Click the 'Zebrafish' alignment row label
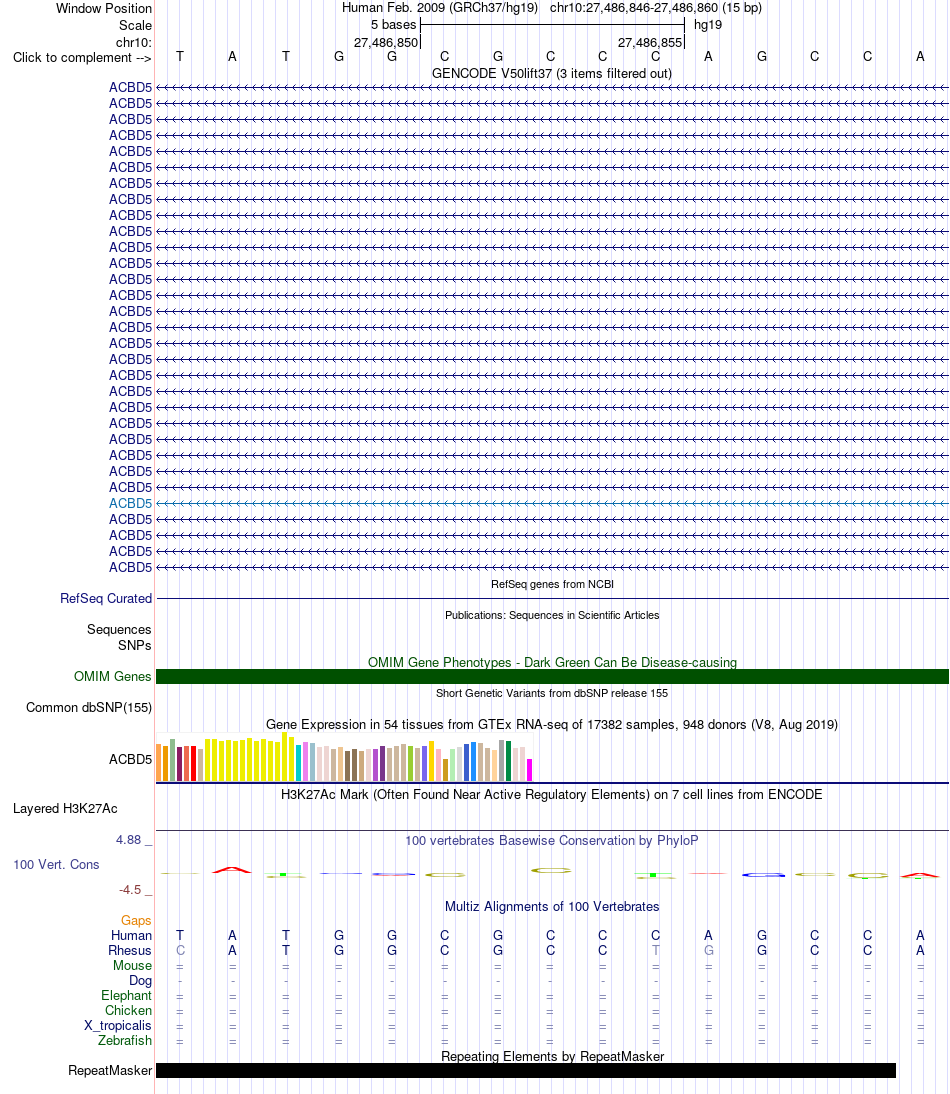This screenshot has width=950, height=1094. (x=125, y=1040)
